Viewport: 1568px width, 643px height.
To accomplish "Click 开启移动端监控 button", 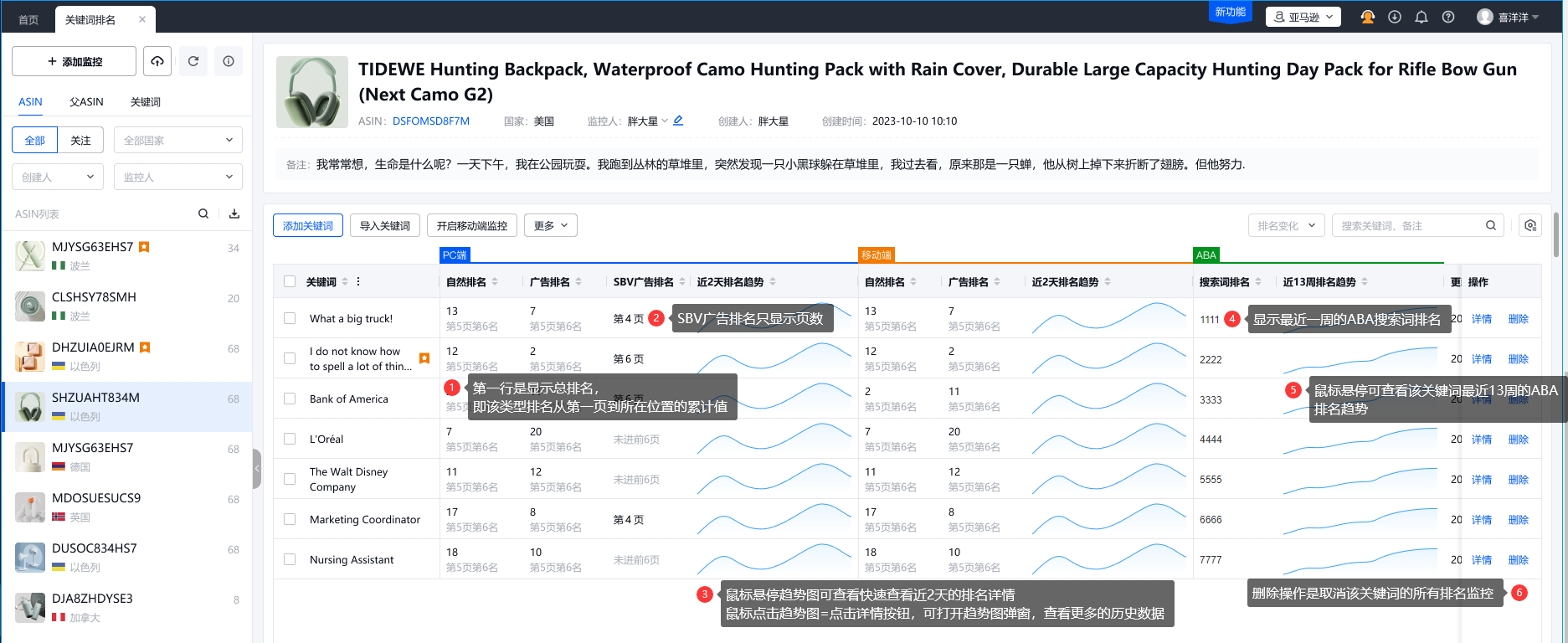I will (x=472, y=225).
